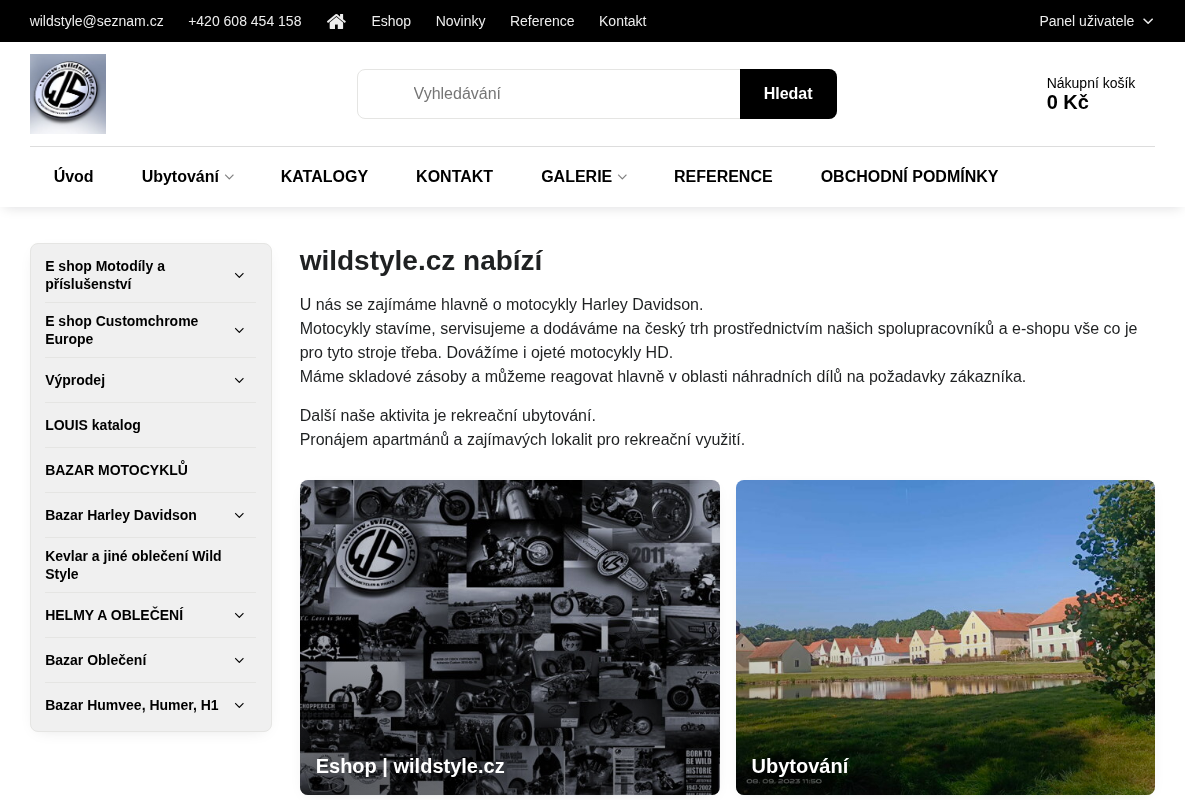Expand Bazar Oblečení category chevron

coord(239,660)
